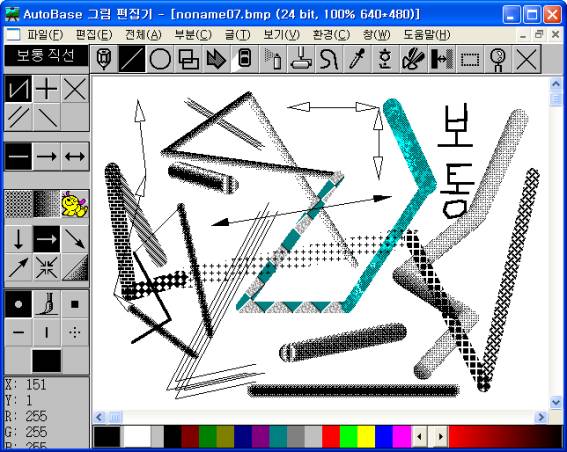This screenshot has width=567, height=452.
Task: Toggle the double-headed arrow line style
Action: click(75, 157)
